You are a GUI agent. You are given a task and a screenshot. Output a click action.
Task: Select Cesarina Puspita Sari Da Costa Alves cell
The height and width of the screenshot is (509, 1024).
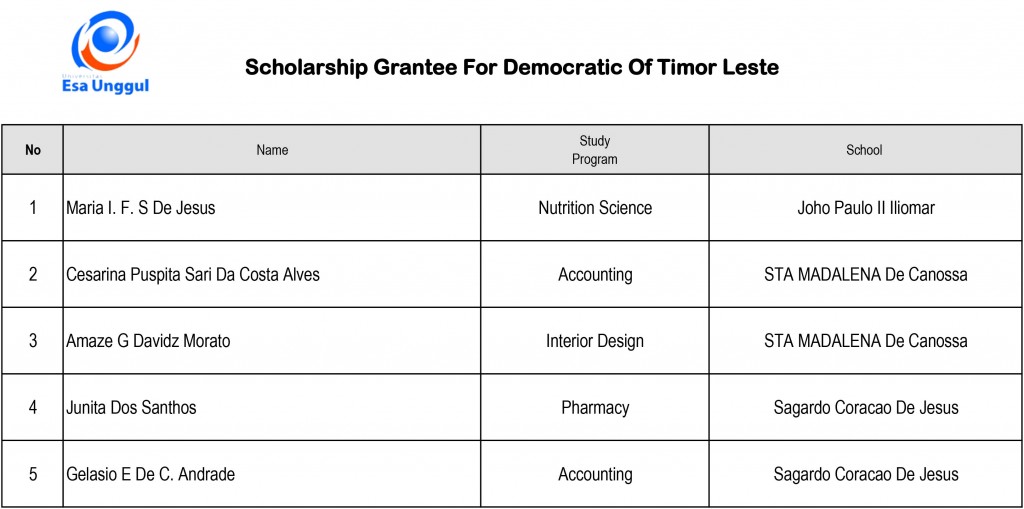point(272,274)
